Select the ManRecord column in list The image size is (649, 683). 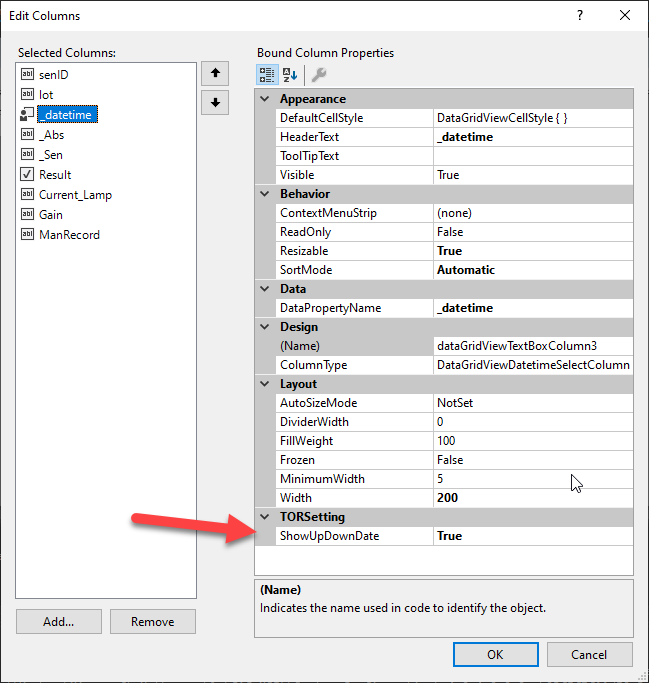[x=69, y=235]
